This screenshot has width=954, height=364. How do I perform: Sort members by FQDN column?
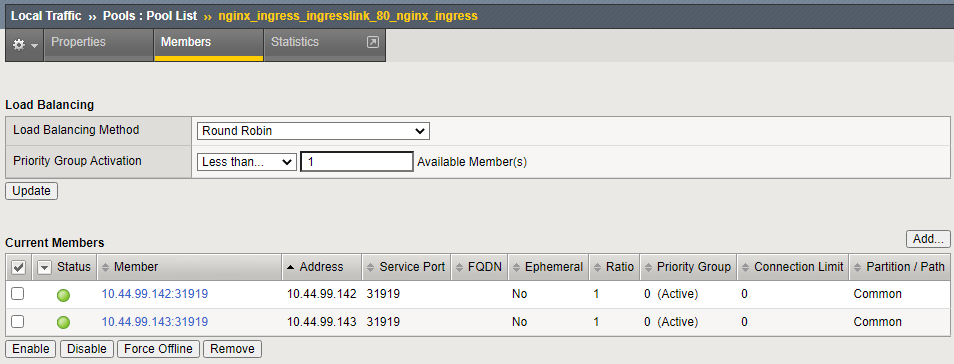pos(479,267)
